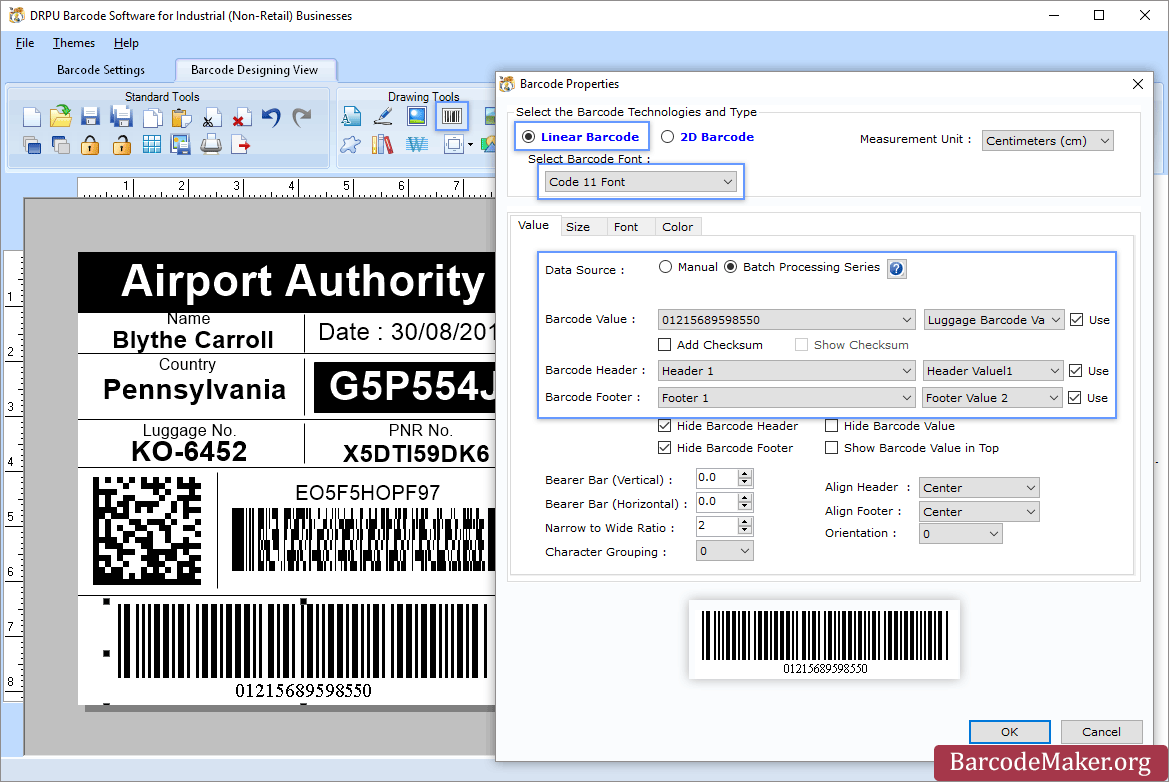Select the Picture insert tool
The width and height of the screenshot is (1169, 782).
click(x=417, y=116)
